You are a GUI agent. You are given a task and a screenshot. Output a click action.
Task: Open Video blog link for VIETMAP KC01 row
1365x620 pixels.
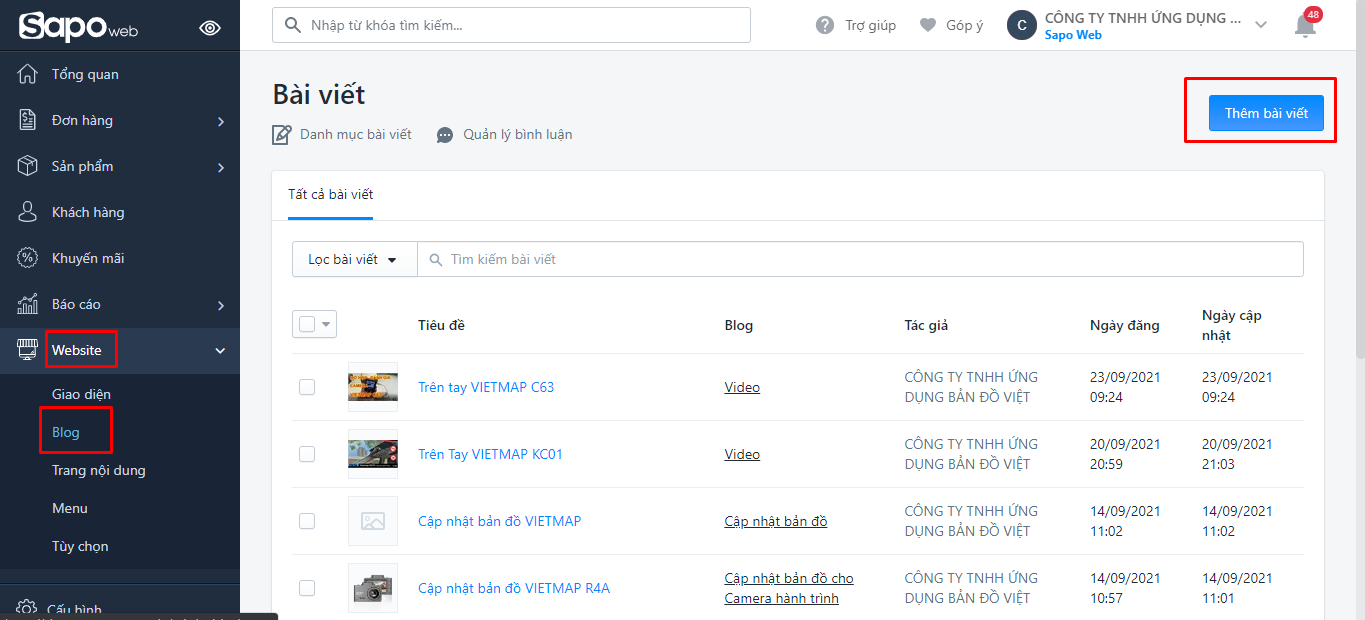[x=742, y=454]
